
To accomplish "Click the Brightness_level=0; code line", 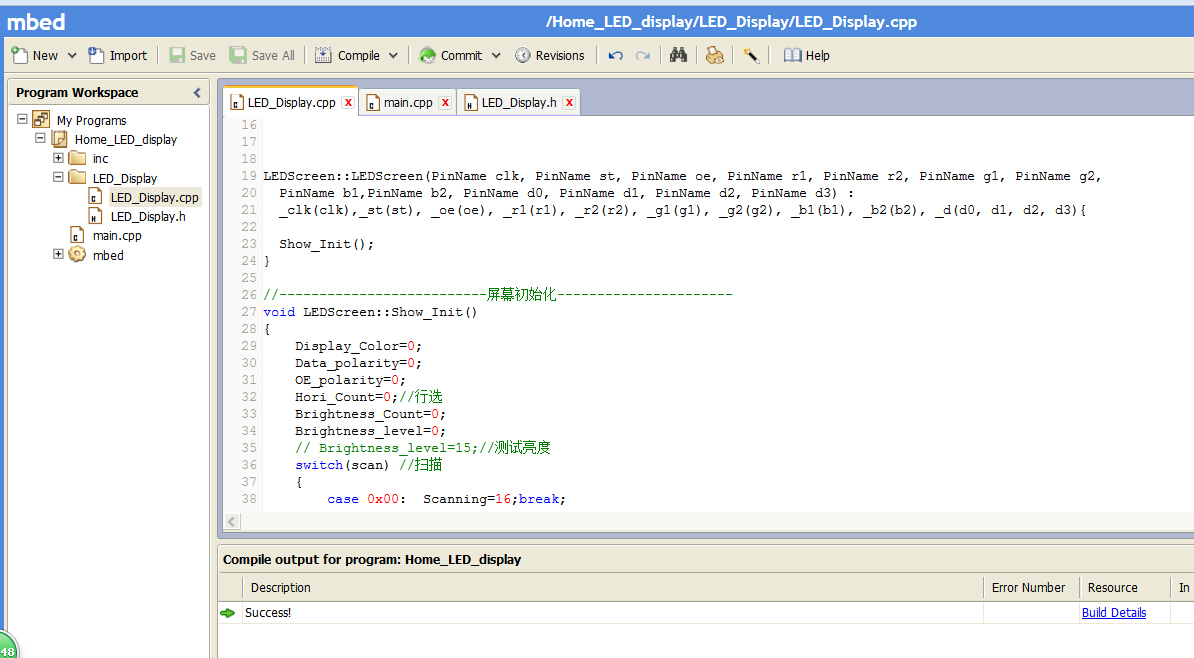I will [x=370, y=431].
